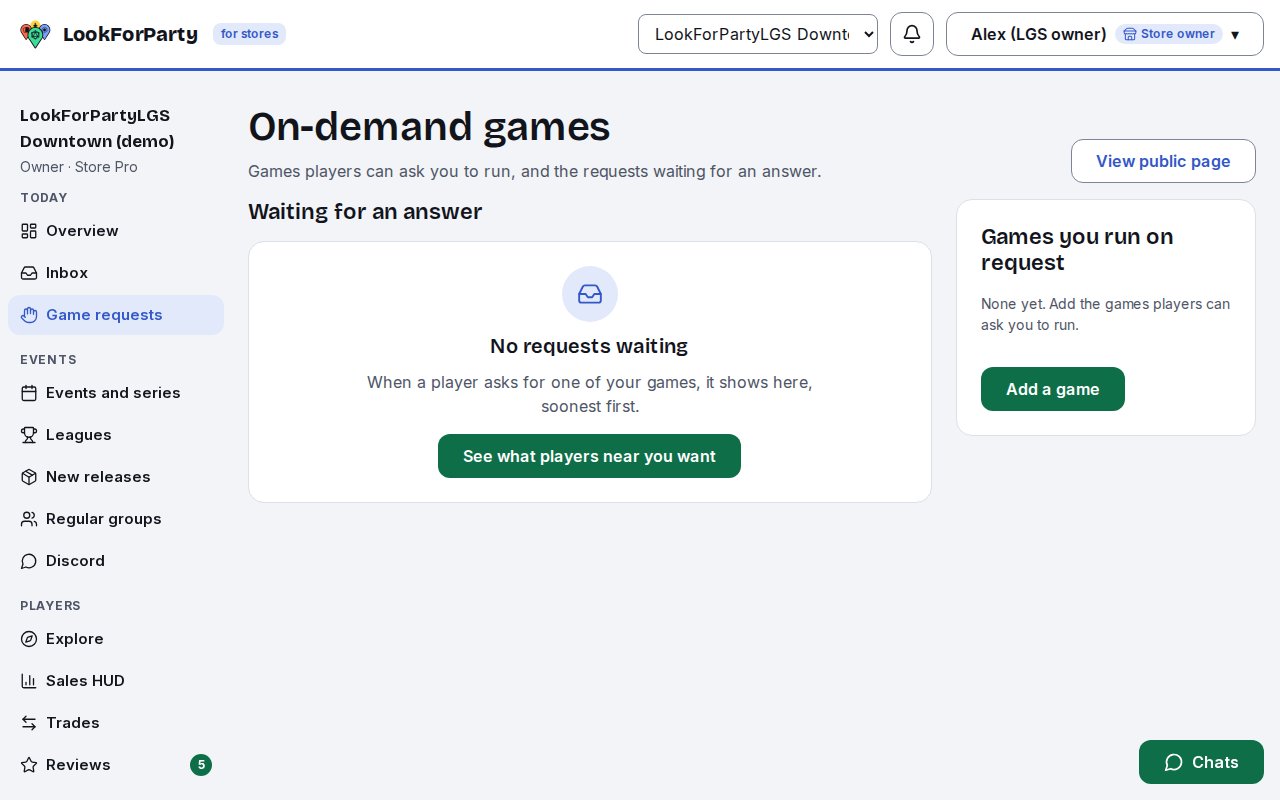Image resolution: width=1280 pixels, height=800 pixels.
Task: Click the LookForParty logo icon
Action: coord(35,34)
